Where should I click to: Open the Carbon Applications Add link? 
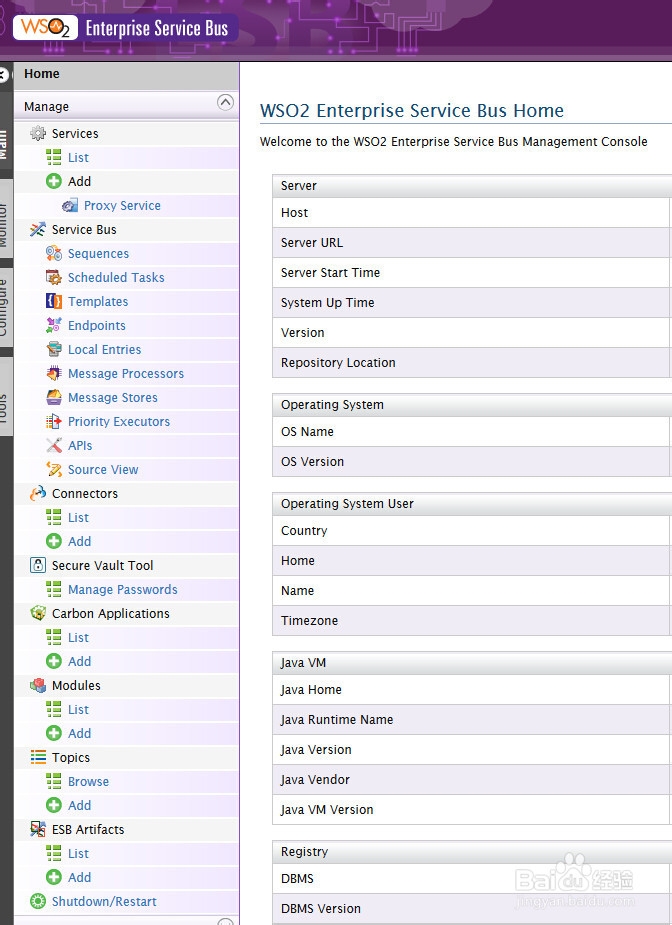point(80,661)
